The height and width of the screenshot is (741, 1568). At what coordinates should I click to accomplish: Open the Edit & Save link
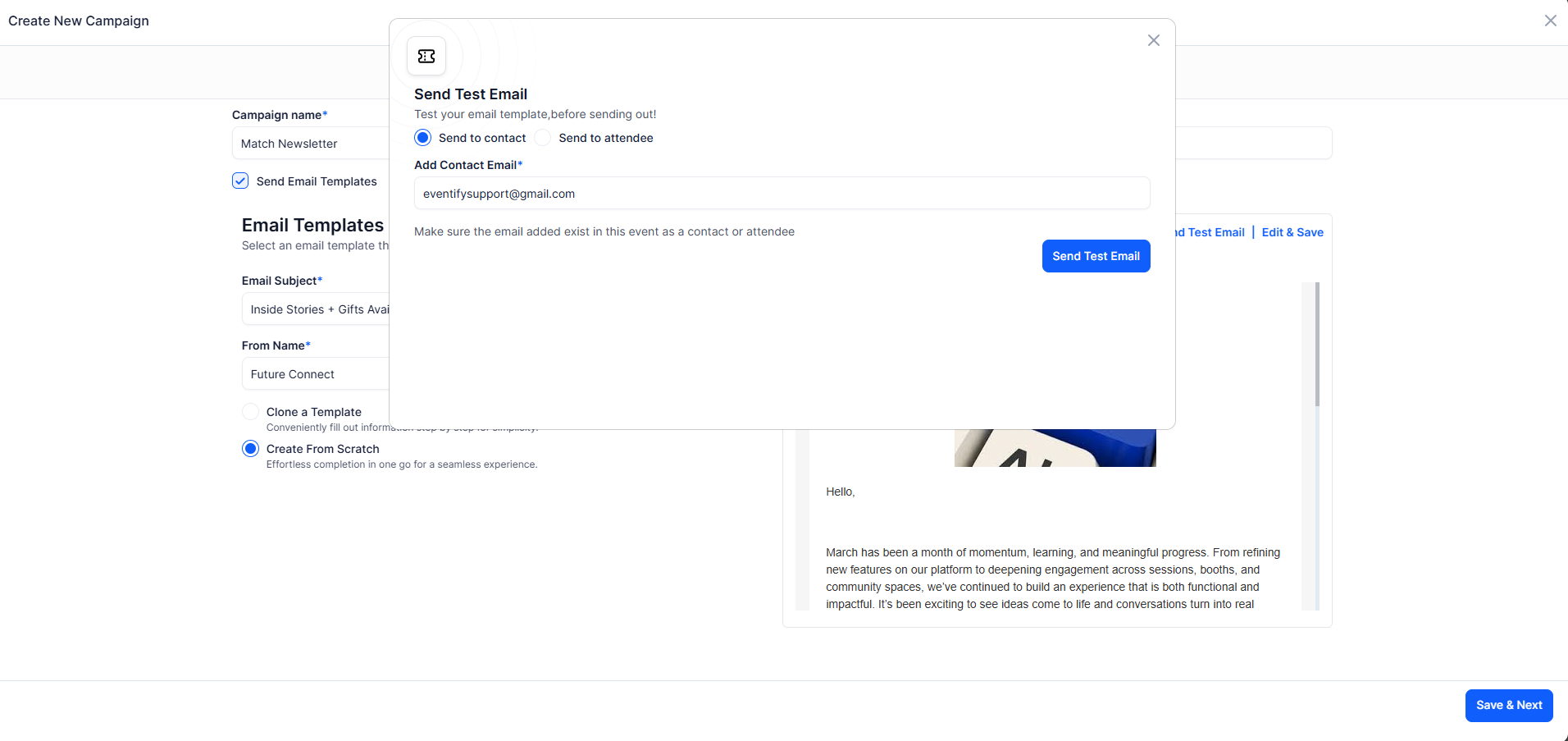(x=1292, y=232)
